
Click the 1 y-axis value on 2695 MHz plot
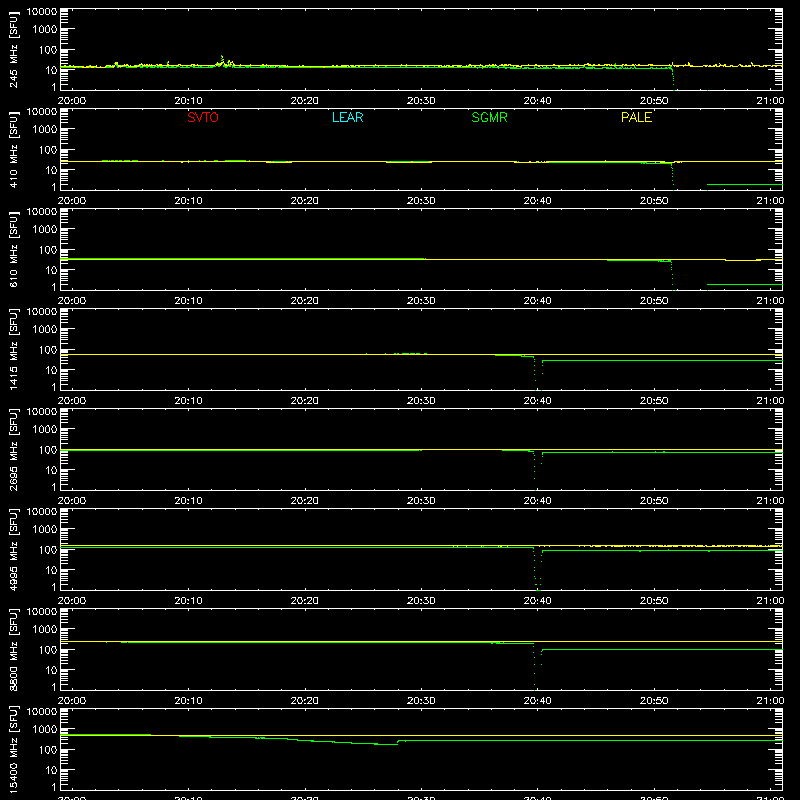[54, 487]
